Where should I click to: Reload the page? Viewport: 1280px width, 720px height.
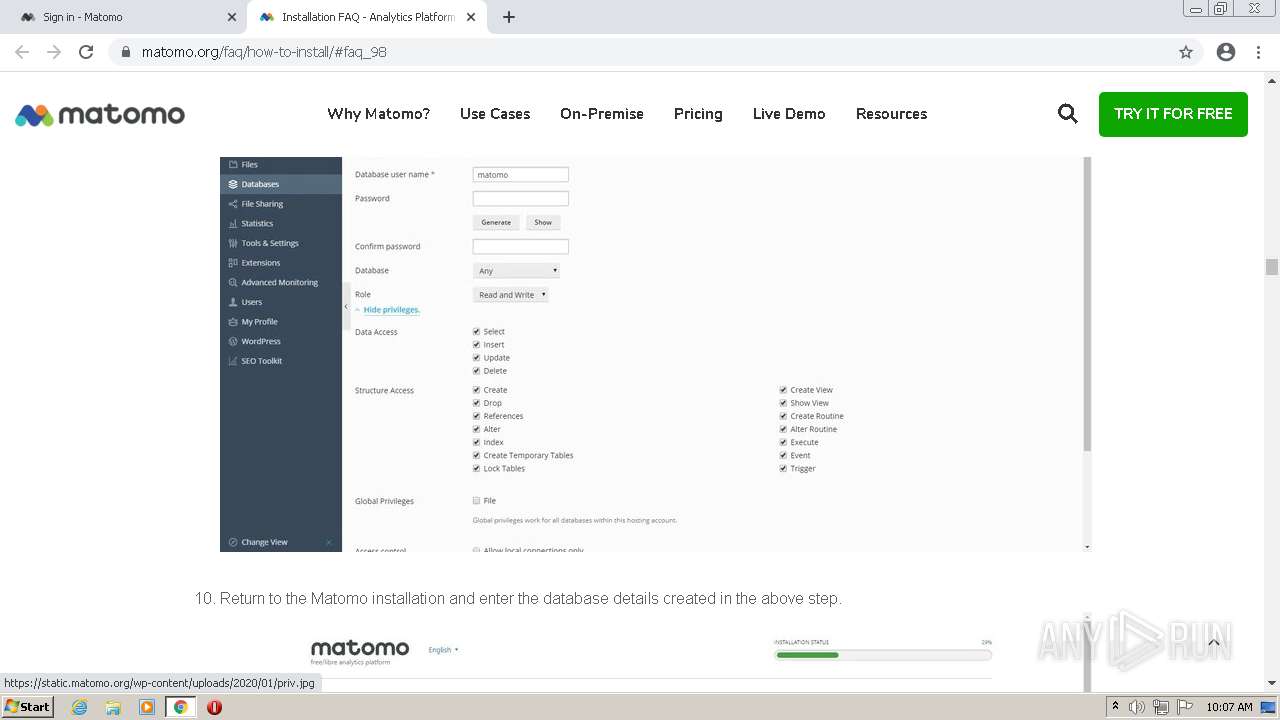(86, 52)
